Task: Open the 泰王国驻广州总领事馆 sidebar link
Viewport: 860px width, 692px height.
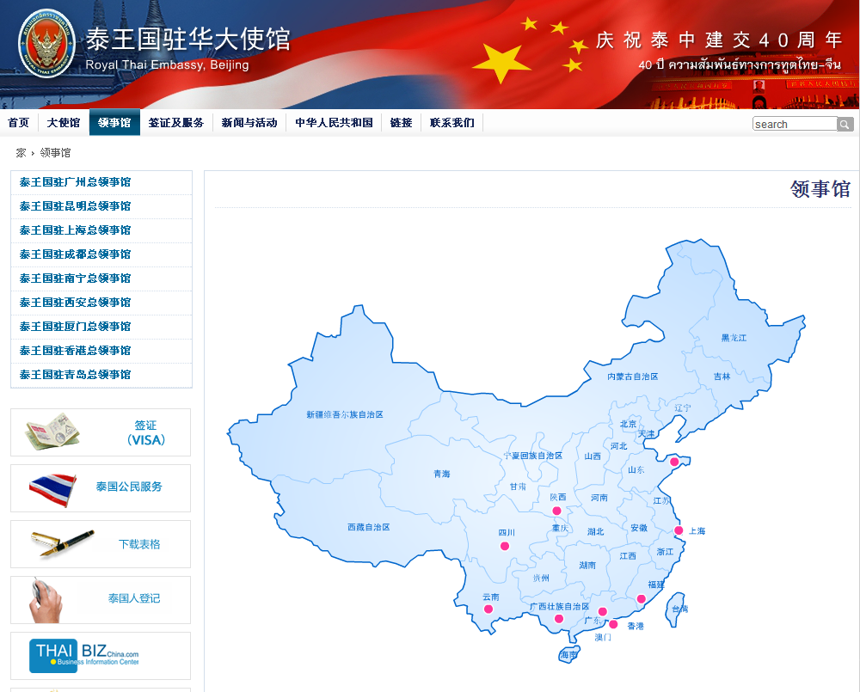Action: click(75, 182)
